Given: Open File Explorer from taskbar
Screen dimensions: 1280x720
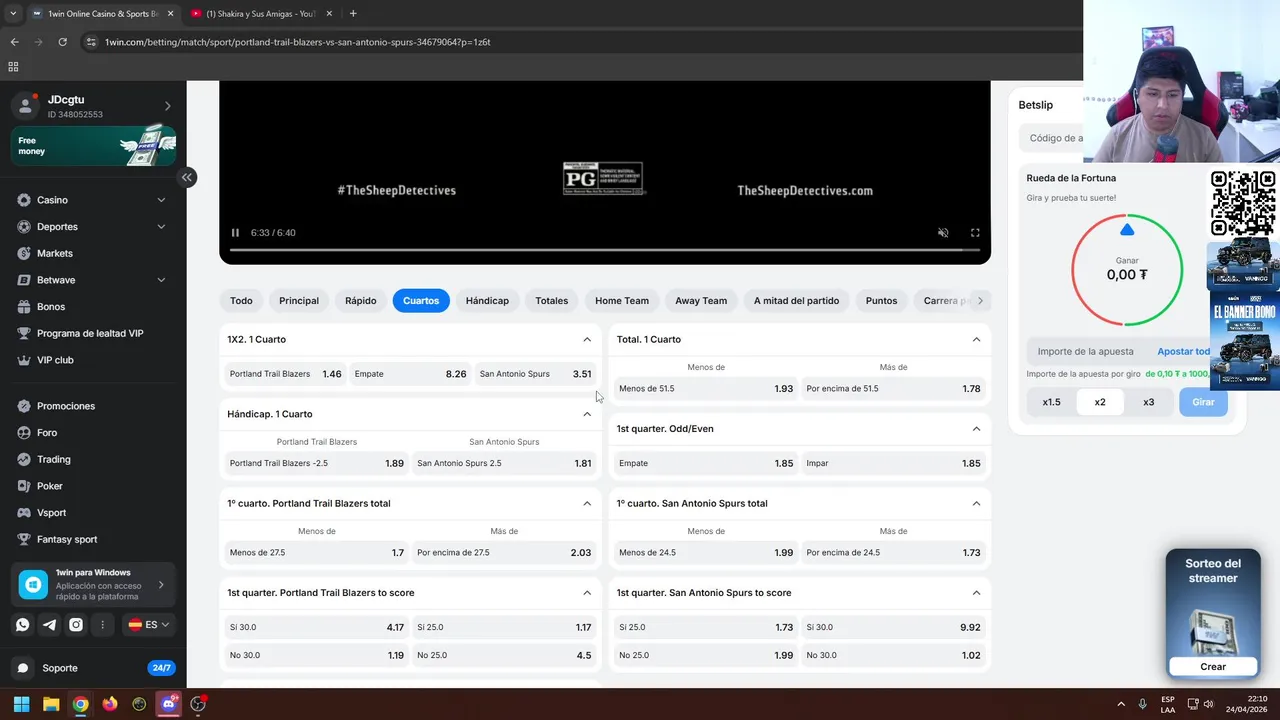Looking at the screenshot, I should (x=51, y=704).
